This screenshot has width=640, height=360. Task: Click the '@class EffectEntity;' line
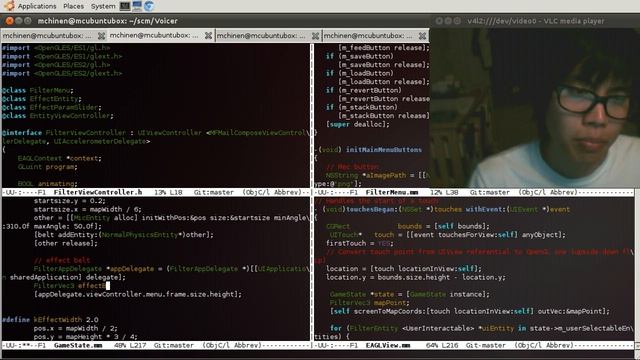(x=42, y=99)
